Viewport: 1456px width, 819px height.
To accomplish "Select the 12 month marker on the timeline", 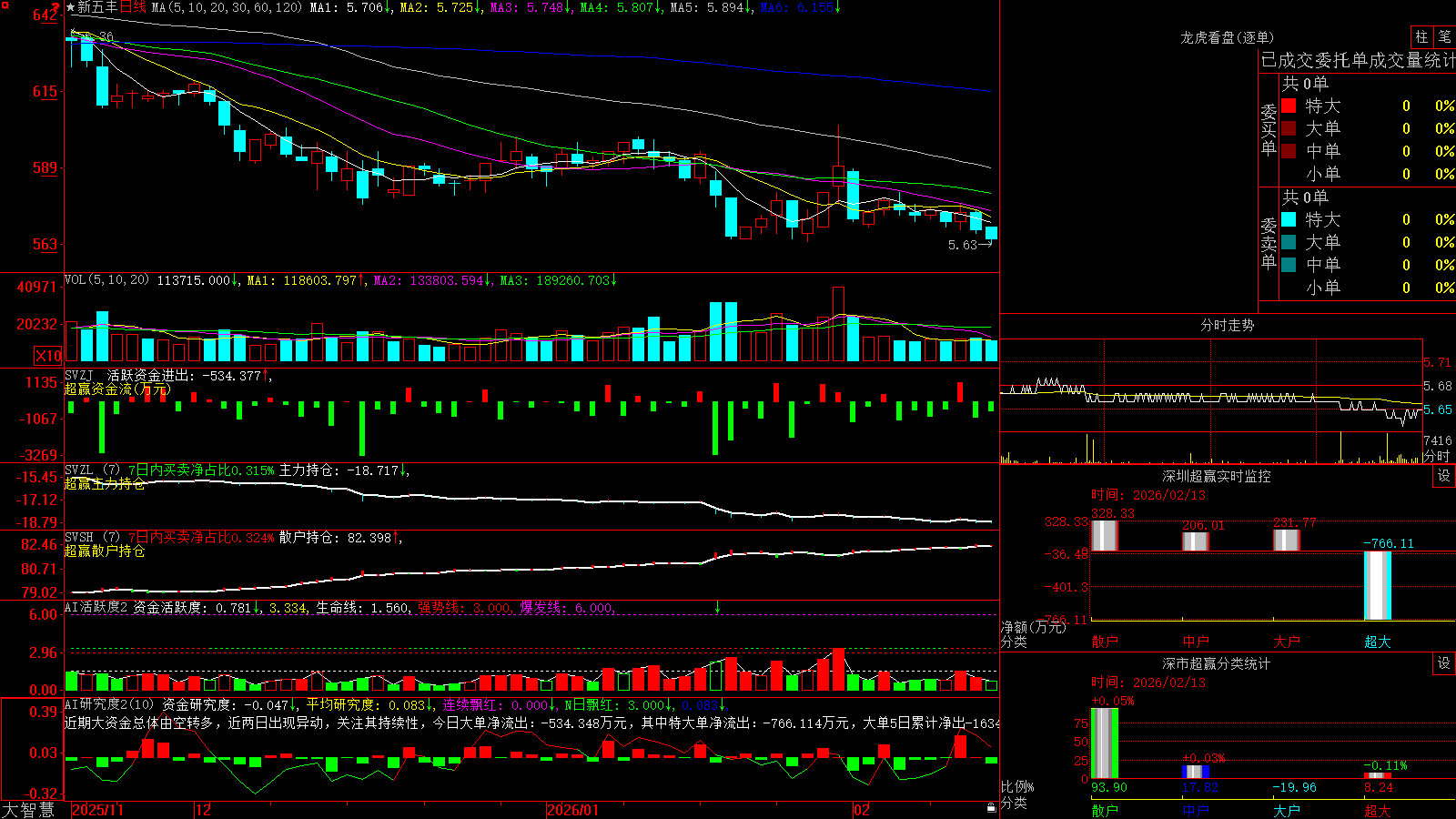I will (204, 810).
